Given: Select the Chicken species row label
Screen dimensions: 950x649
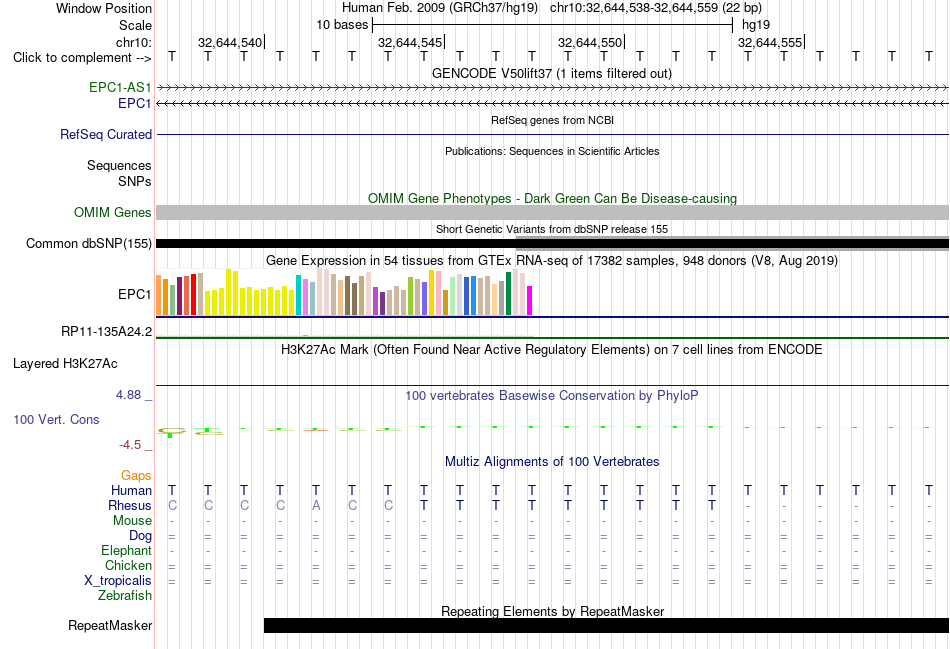Looking at the screenshot, I should point(128,565).
